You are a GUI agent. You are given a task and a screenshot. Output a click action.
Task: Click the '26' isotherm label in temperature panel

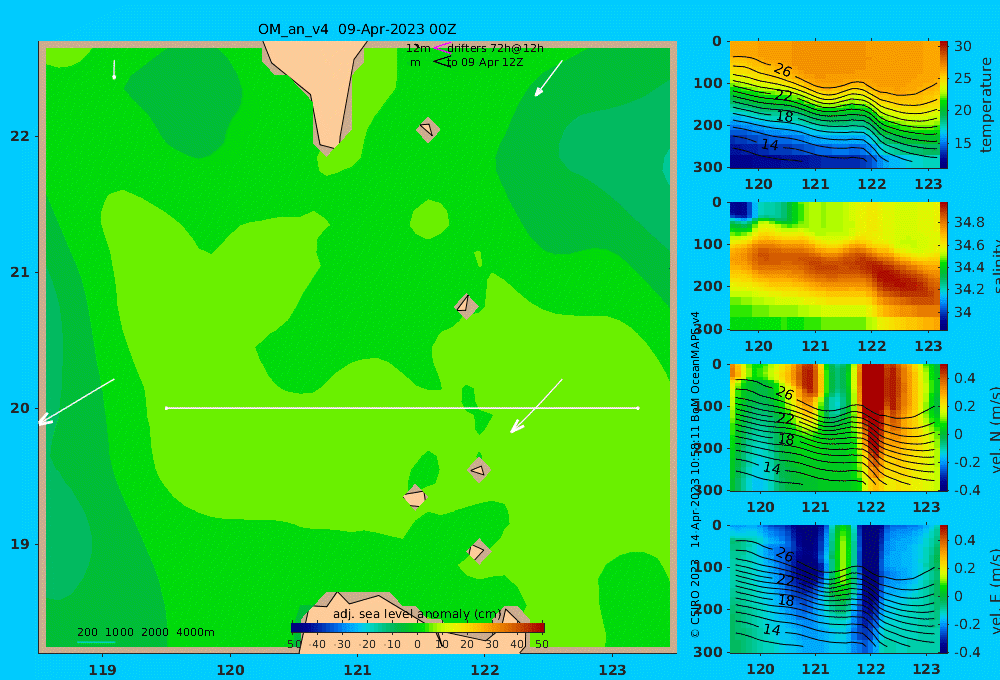coord(783,70)
